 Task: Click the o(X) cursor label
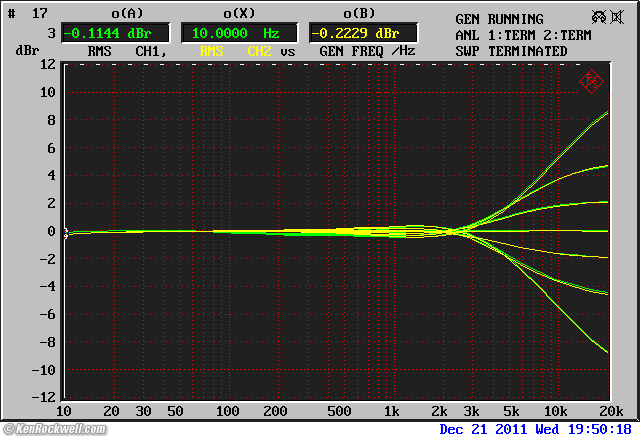coord(239,13)
